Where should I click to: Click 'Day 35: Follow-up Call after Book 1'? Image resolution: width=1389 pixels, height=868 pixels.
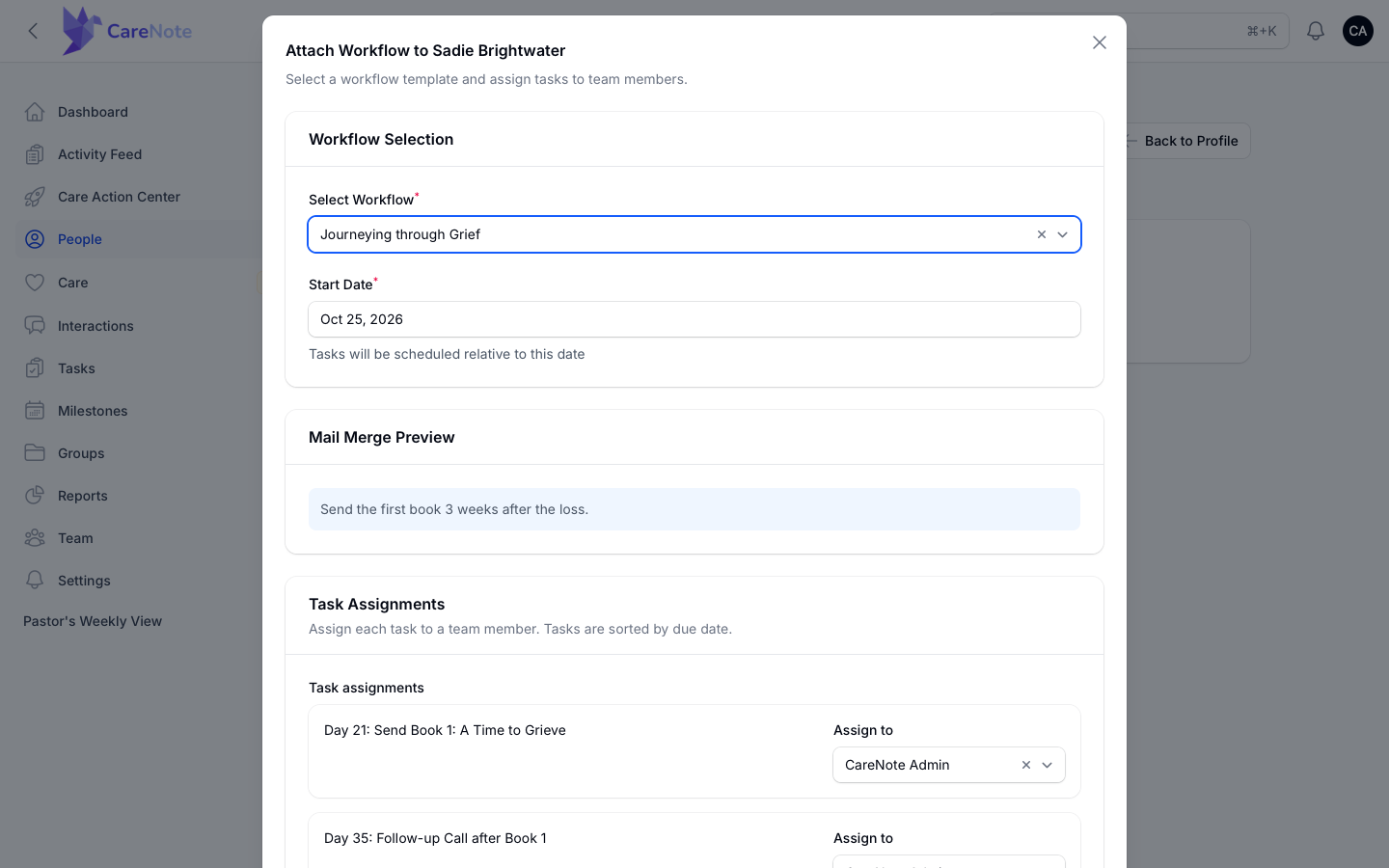(435, 838)
